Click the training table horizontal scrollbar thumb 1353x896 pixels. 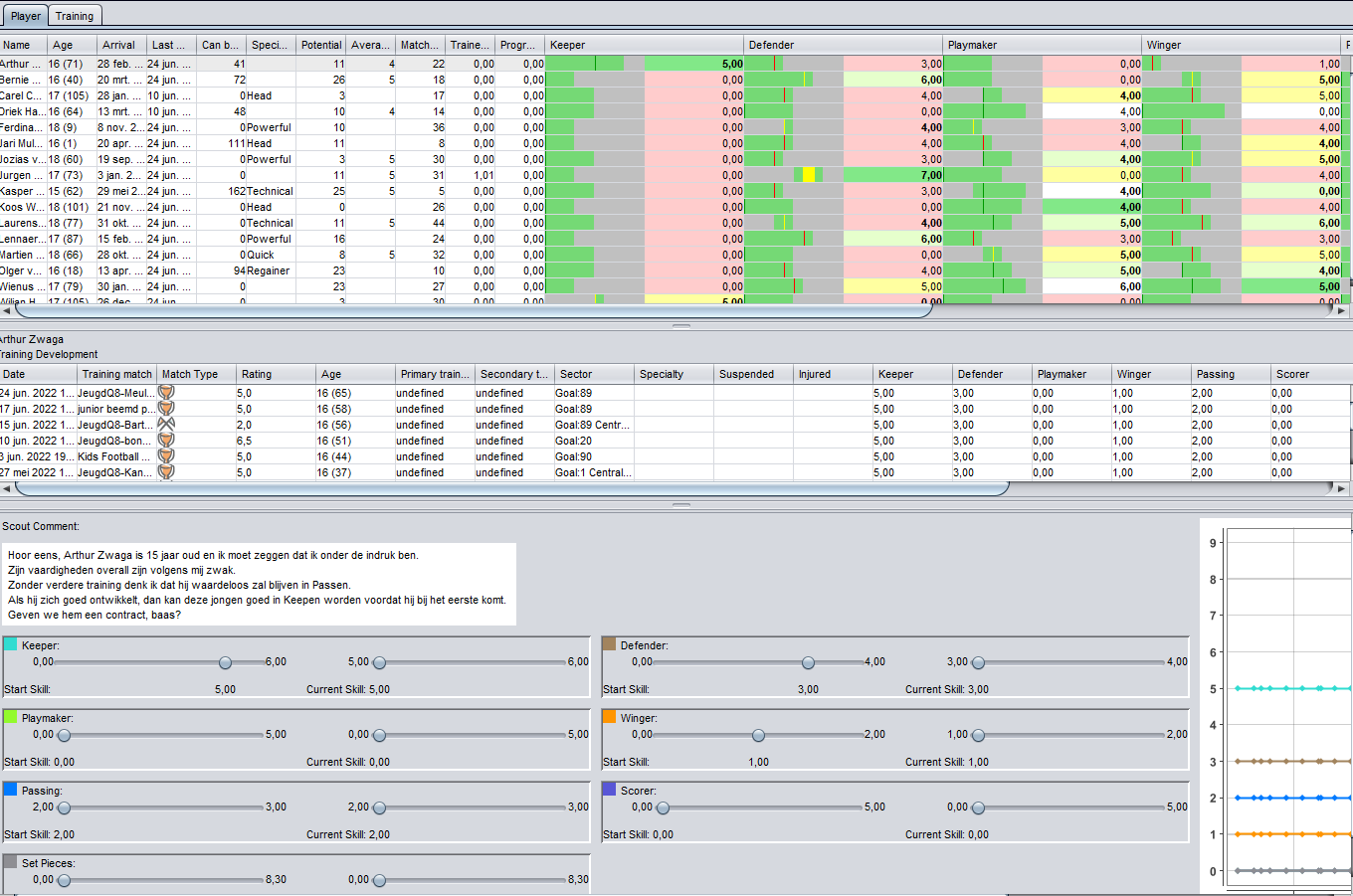click(x=511, y=488)
